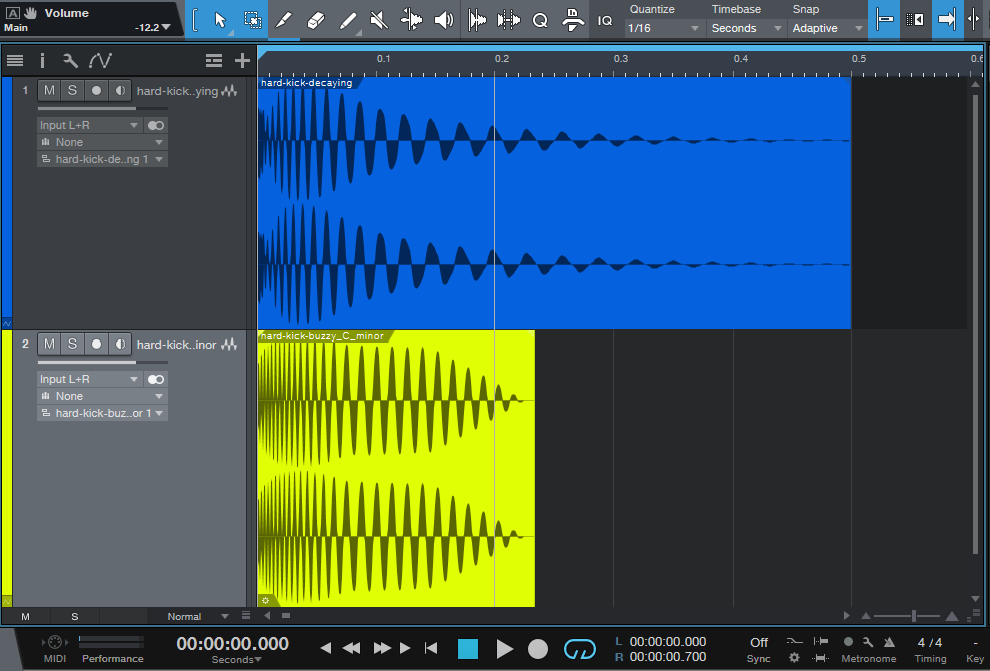Arm recording on track 1

click(x=96, y=90)
